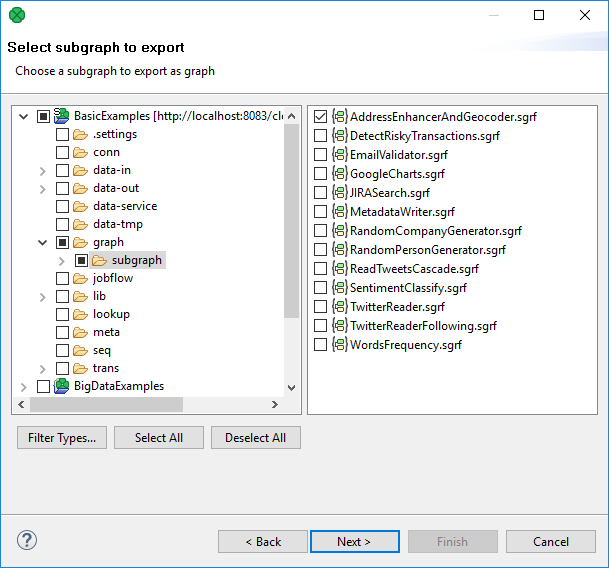
Task: Collapse the graph folder node
Action: pyautogui.click(x=43, y=242)
